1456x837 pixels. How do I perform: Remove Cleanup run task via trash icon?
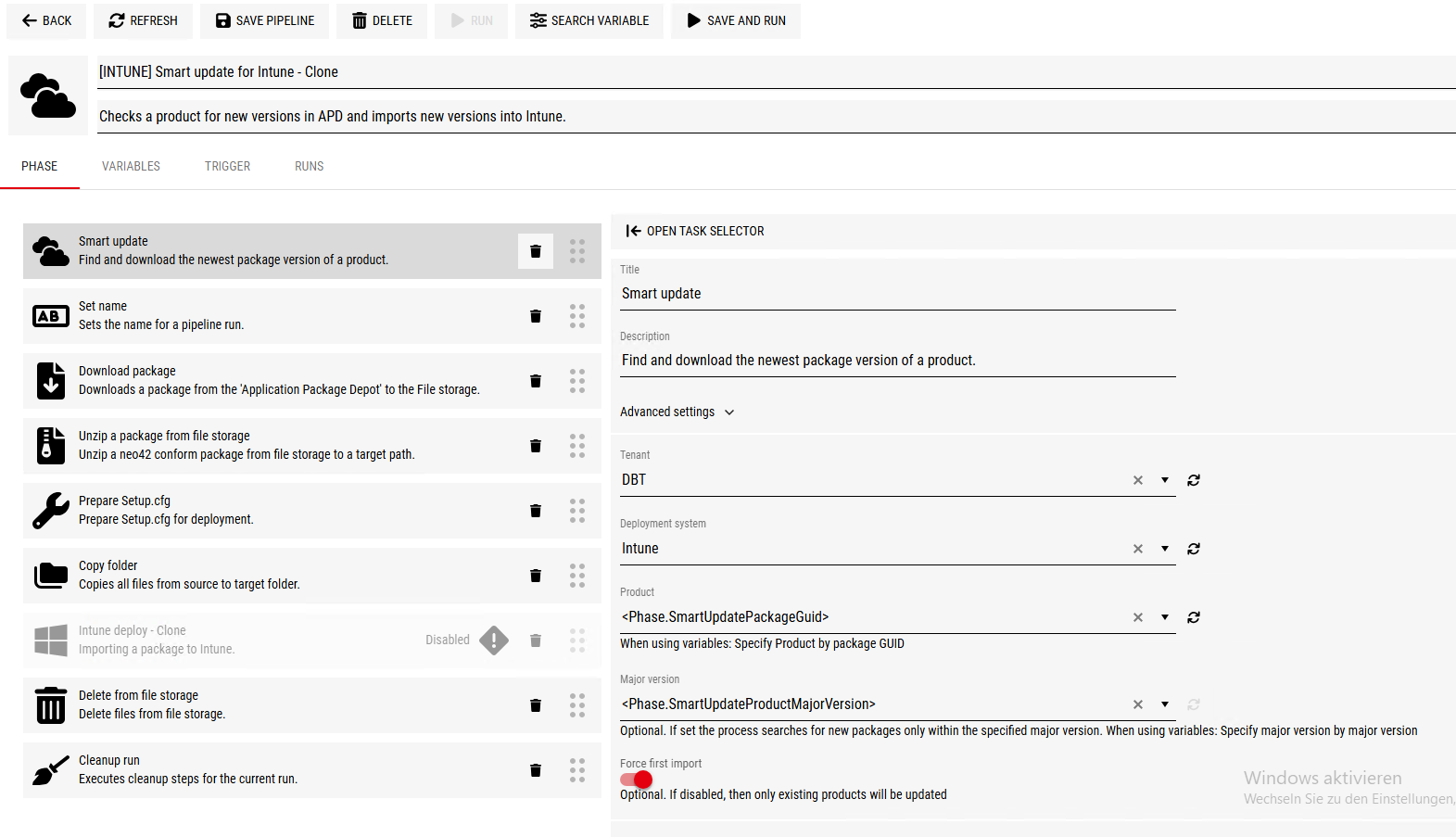[x=535, y=770]
